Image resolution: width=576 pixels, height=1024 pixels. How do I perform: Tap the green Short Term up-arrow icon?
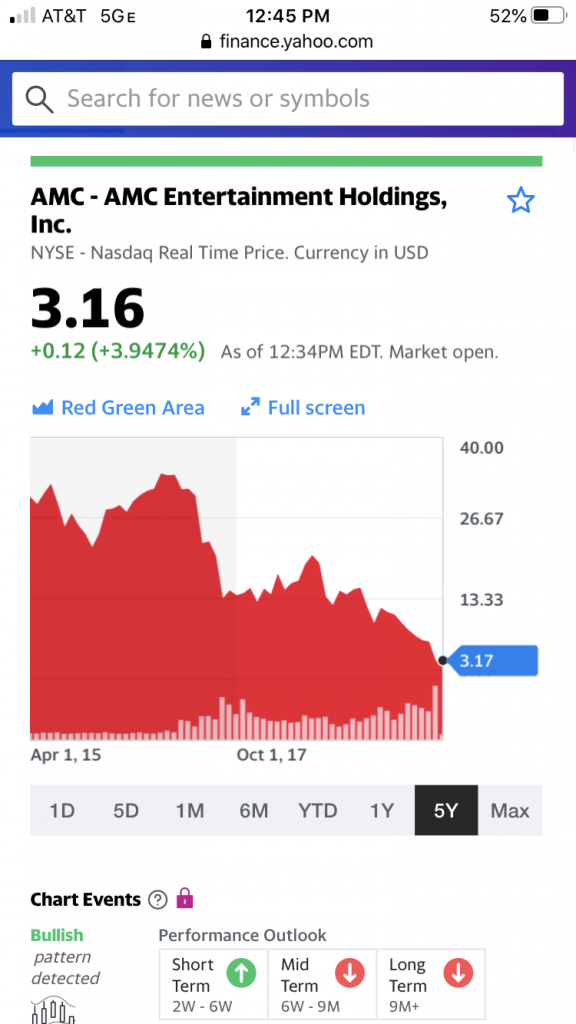click(x=241, y=974)
